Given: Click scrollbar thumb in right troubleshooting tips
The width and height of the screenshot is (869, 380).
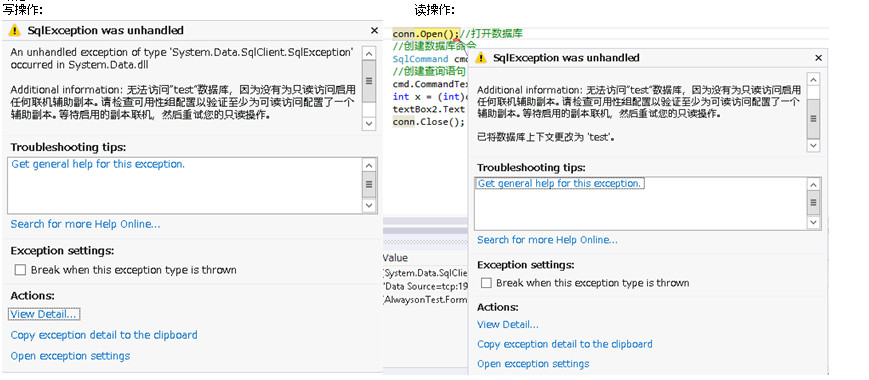Looking at the screenshot, I should [813, 202].
